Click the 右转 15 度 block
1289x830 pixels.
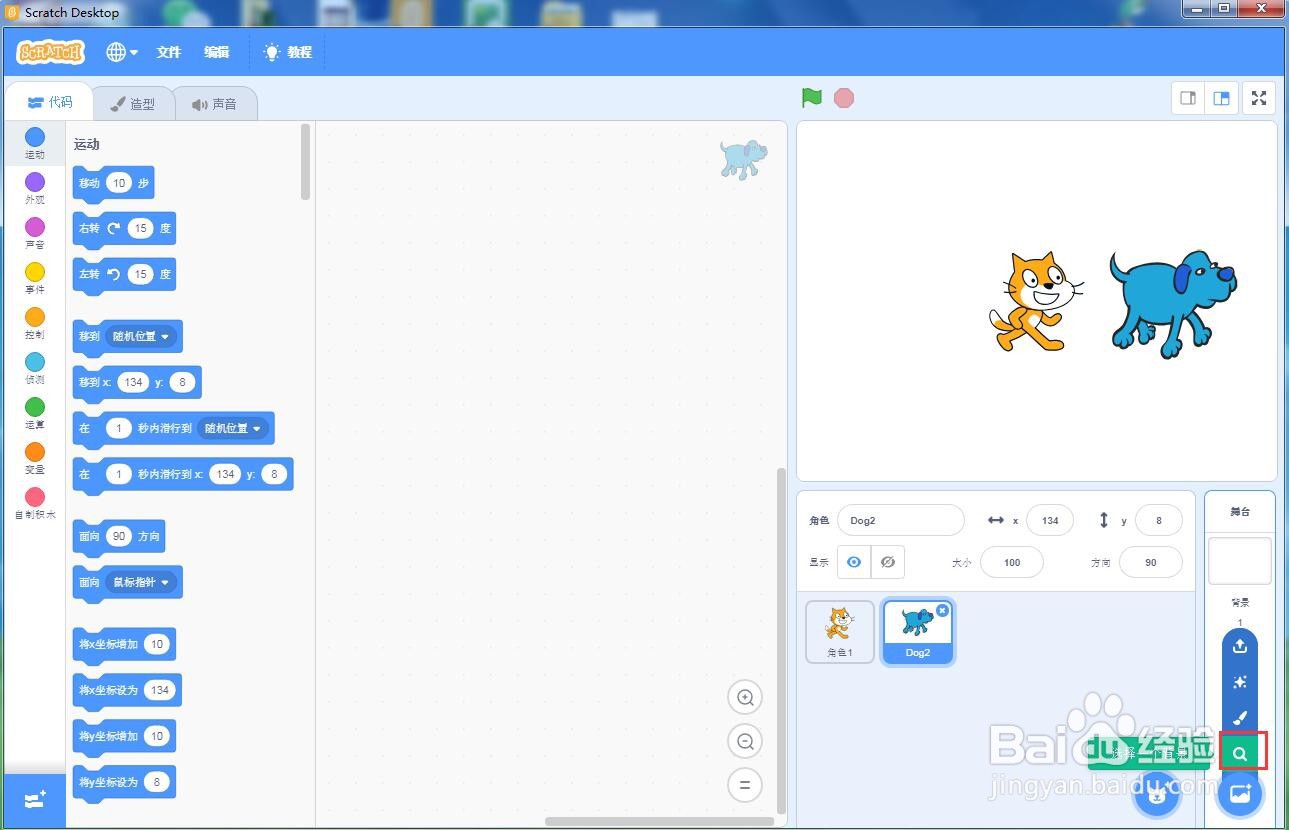pos(124,229)
